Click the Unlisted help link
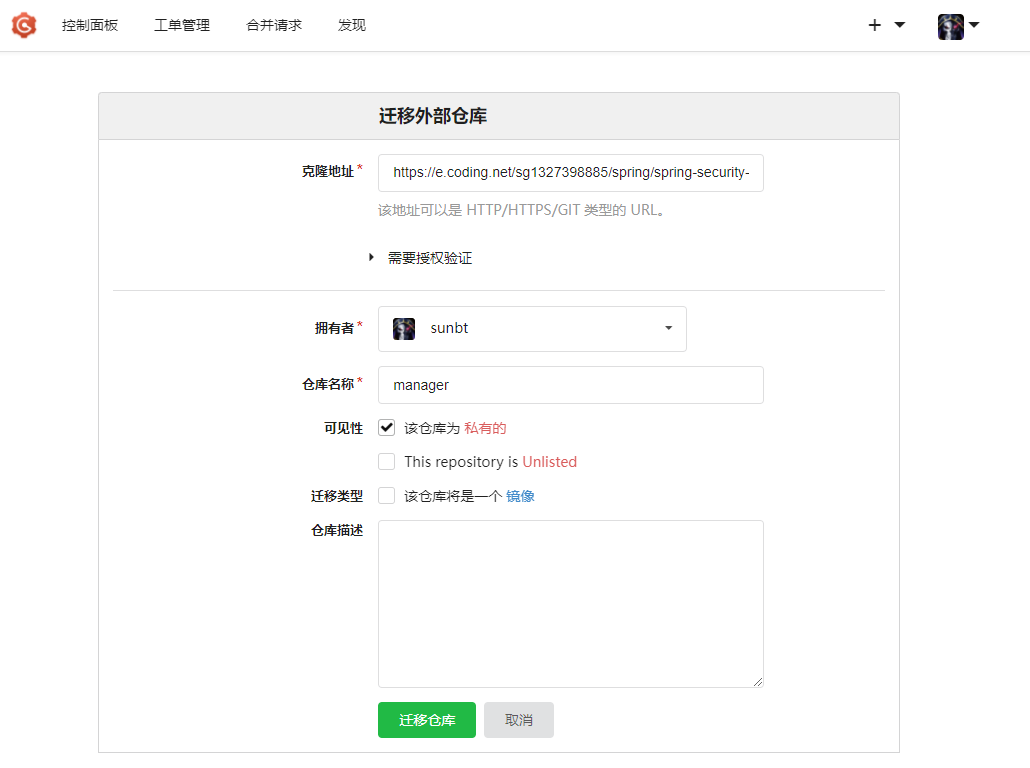 click(549, 461)
